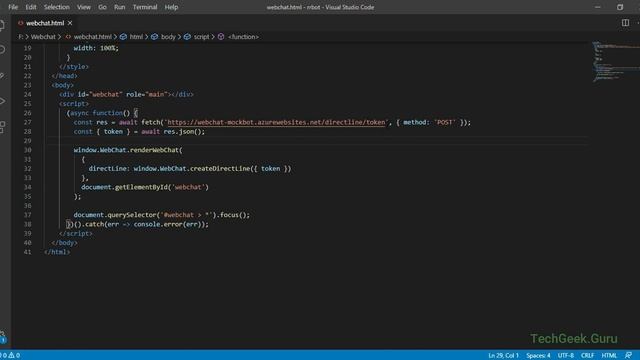
Task: Open the Selection menu
Action: pos(57,7)
